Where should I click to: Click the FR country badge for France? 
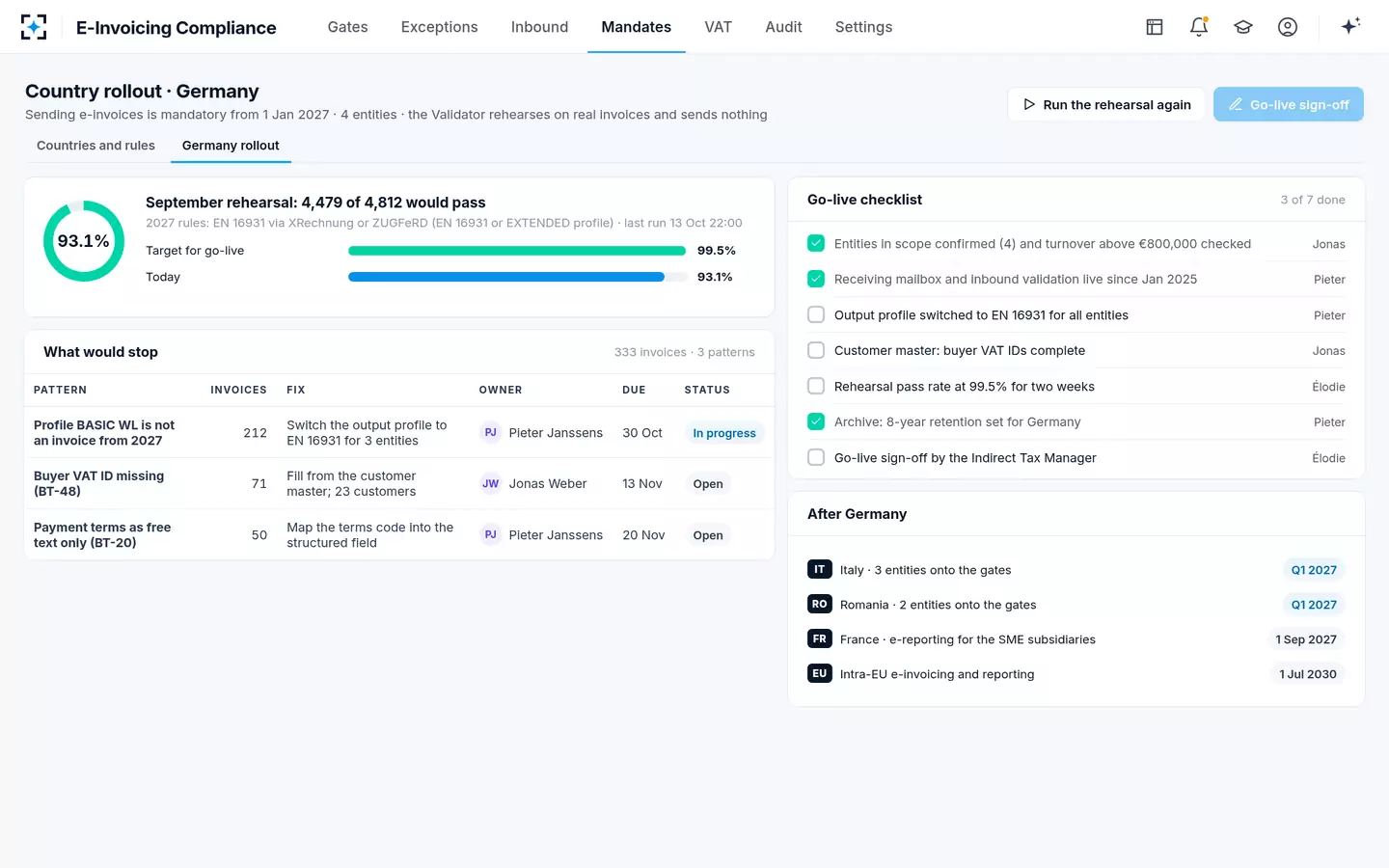point(820,639)
